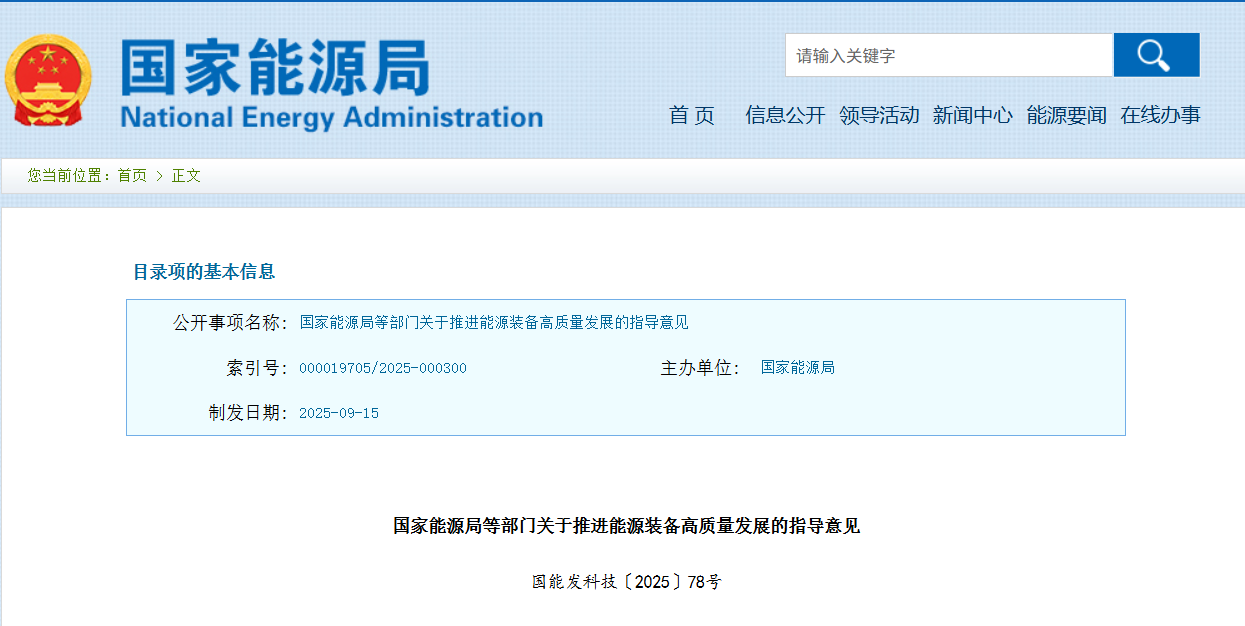Click the national emblem logo
This screenshot has height=626, width=1245.
click(47, 81)
